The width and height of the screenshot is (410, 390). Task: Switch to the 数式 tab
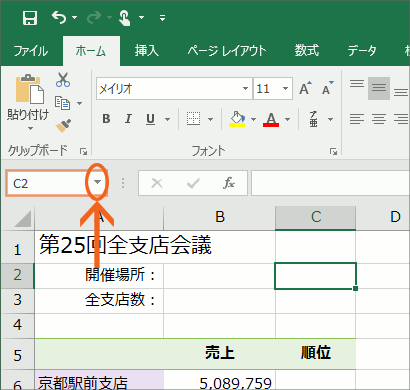[x=307, y=51]
